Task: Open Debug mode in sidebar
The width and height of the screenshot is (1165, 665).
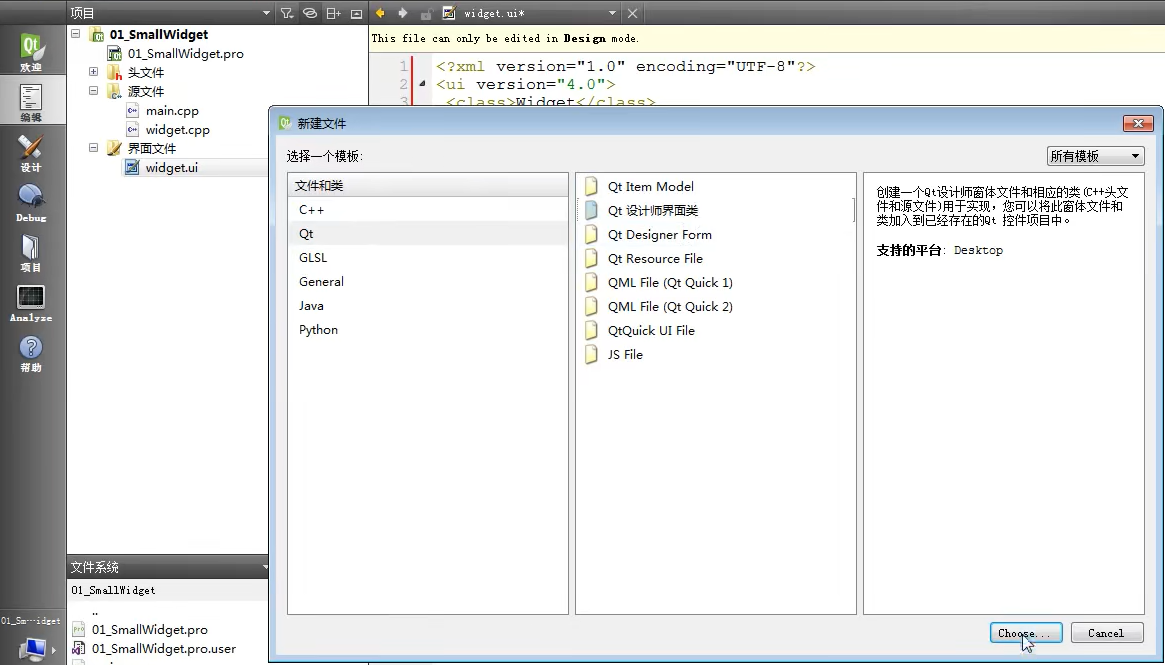Action: point(30,203)
